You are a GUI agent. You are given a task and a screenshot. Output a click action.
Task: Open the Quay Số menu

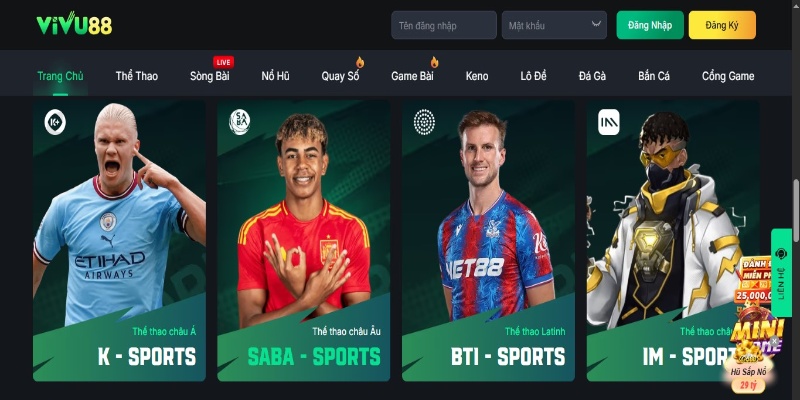point(340,76)
